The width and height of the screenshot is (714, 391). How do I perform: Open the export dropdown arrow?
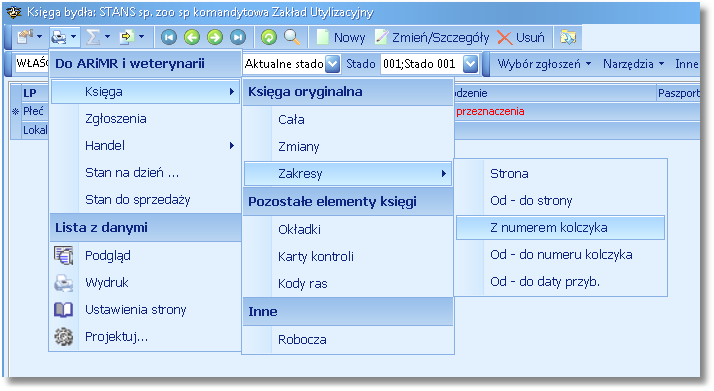point(142,37)
